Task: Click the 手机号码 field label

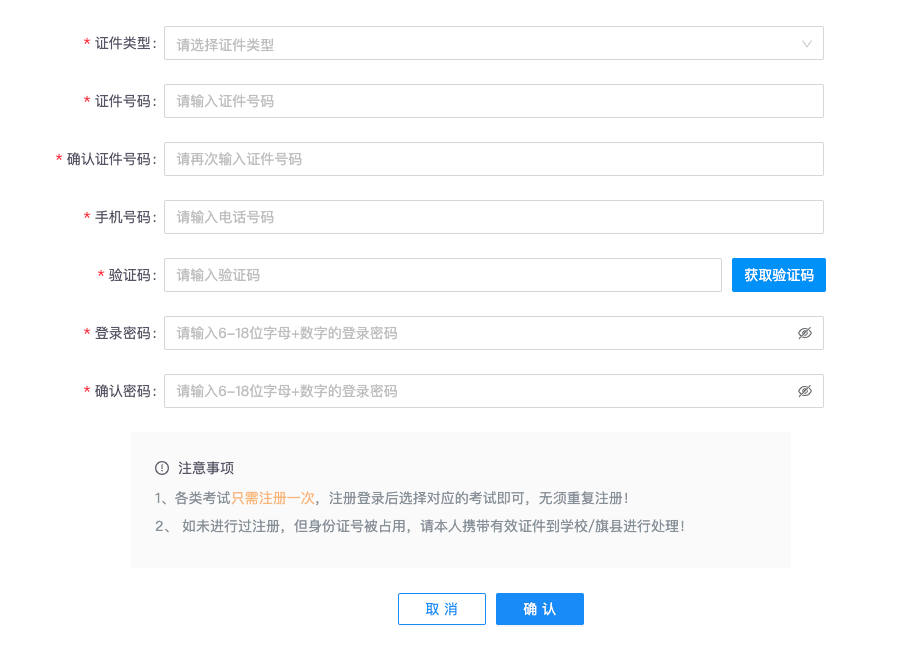Action: pyautogui.click(x=122, y=217)
